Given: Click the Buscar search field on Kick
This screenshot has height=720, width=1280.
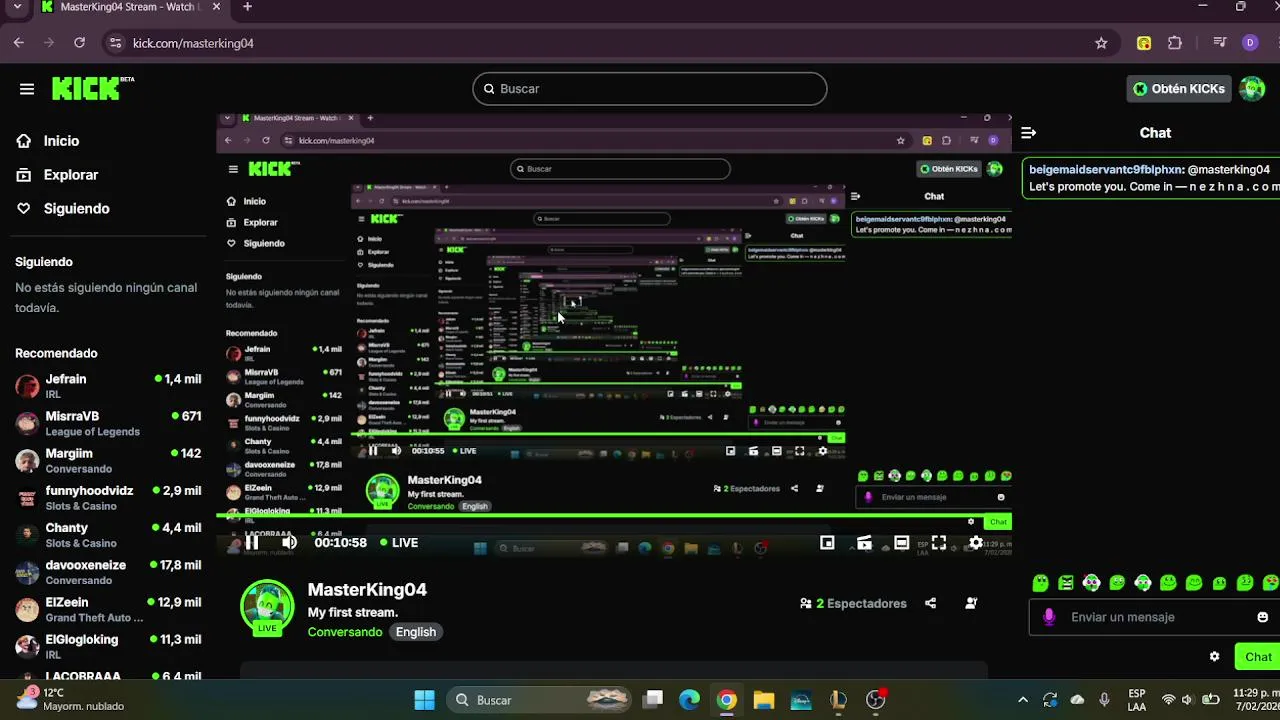Looking at the screenshot, I should (x=650, y=89).
